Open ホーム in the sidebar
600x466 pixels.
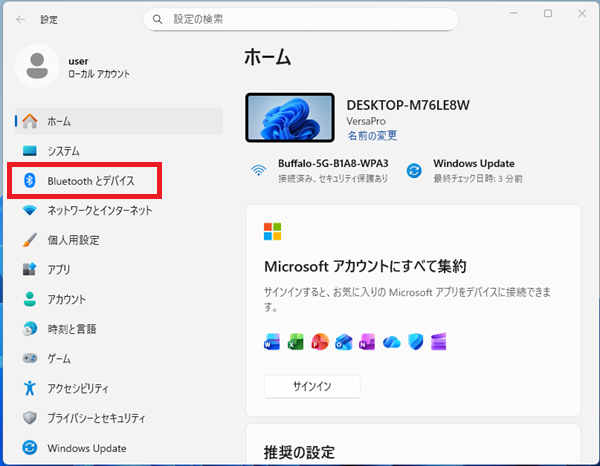(x=119, y=121)
